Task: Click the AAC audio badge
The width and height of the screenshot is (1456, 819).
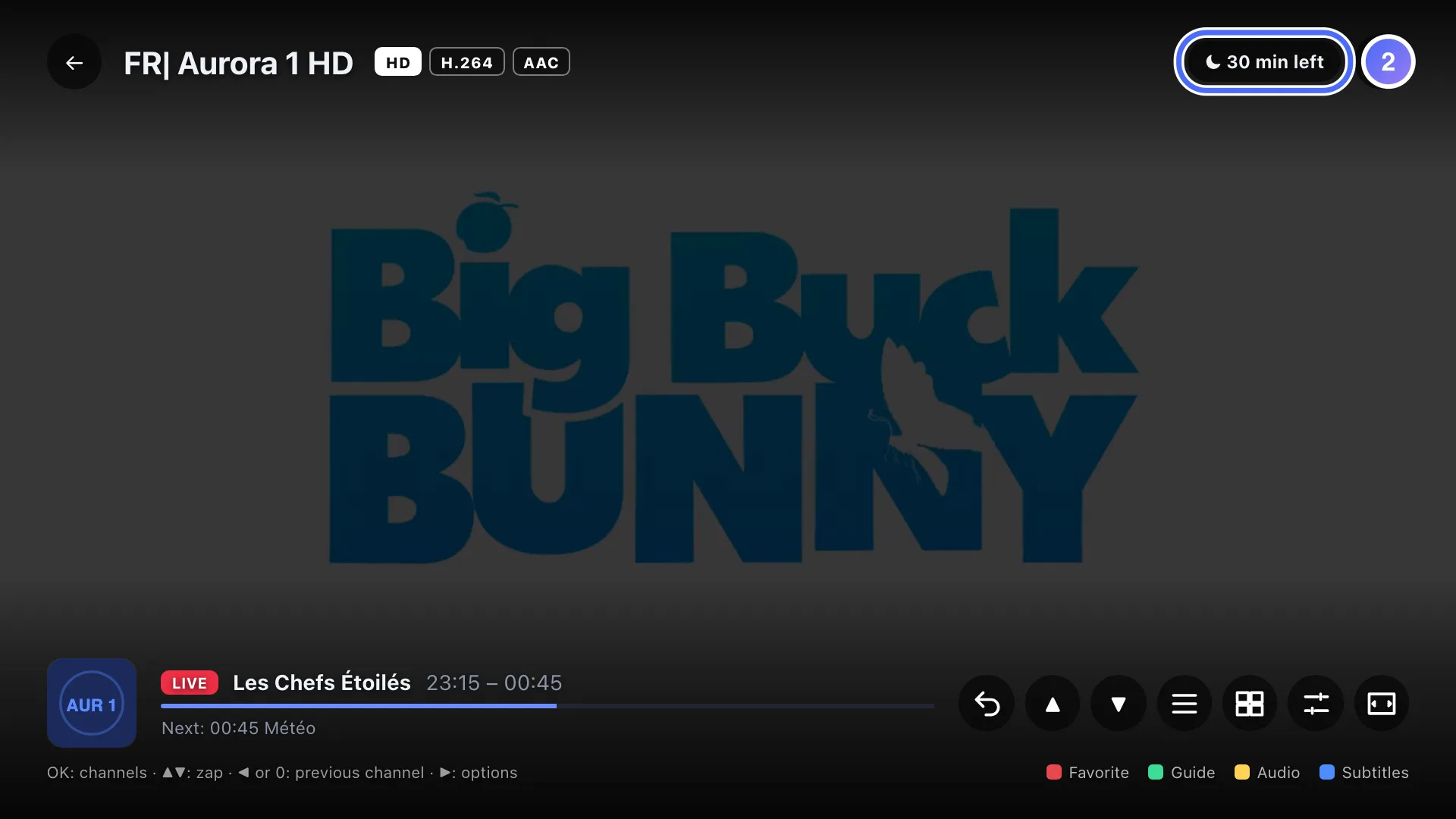Action: (541, 62)
